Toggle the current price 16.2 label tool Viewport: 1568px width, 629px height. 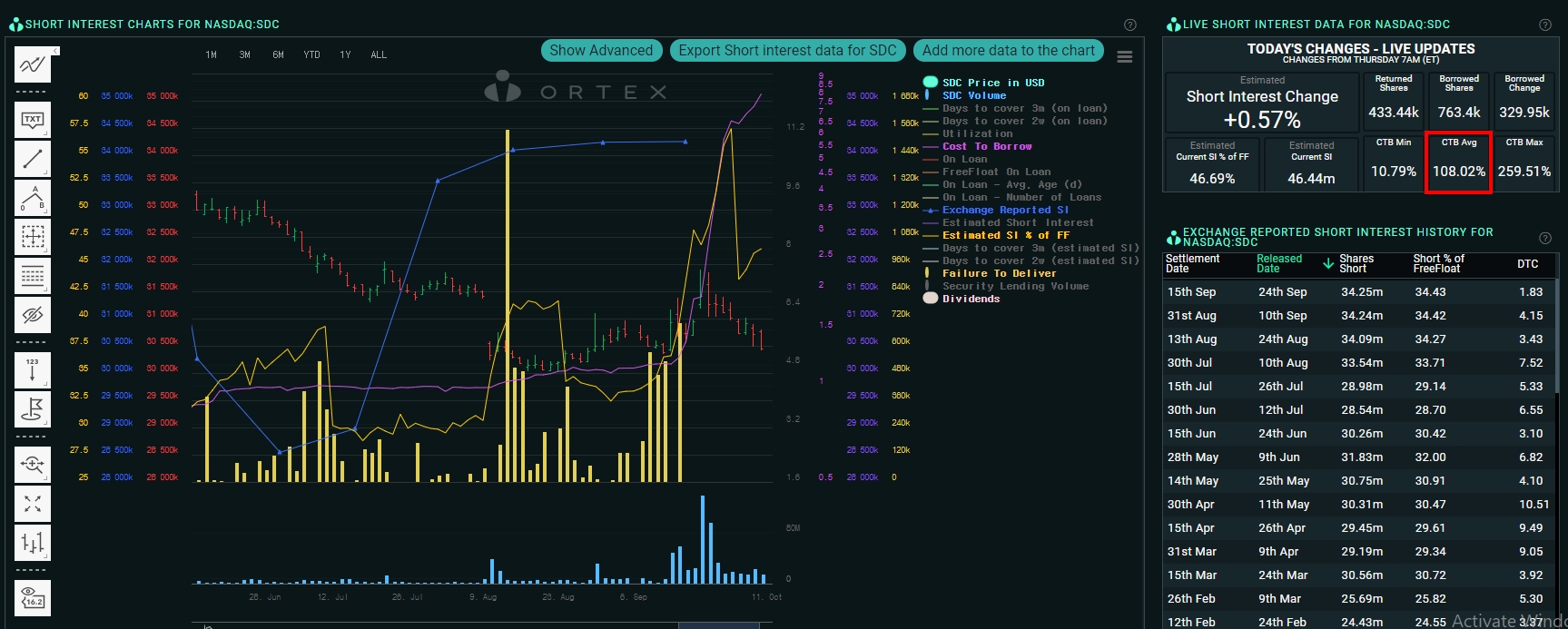pyautogui.click(x=33, y=598)
